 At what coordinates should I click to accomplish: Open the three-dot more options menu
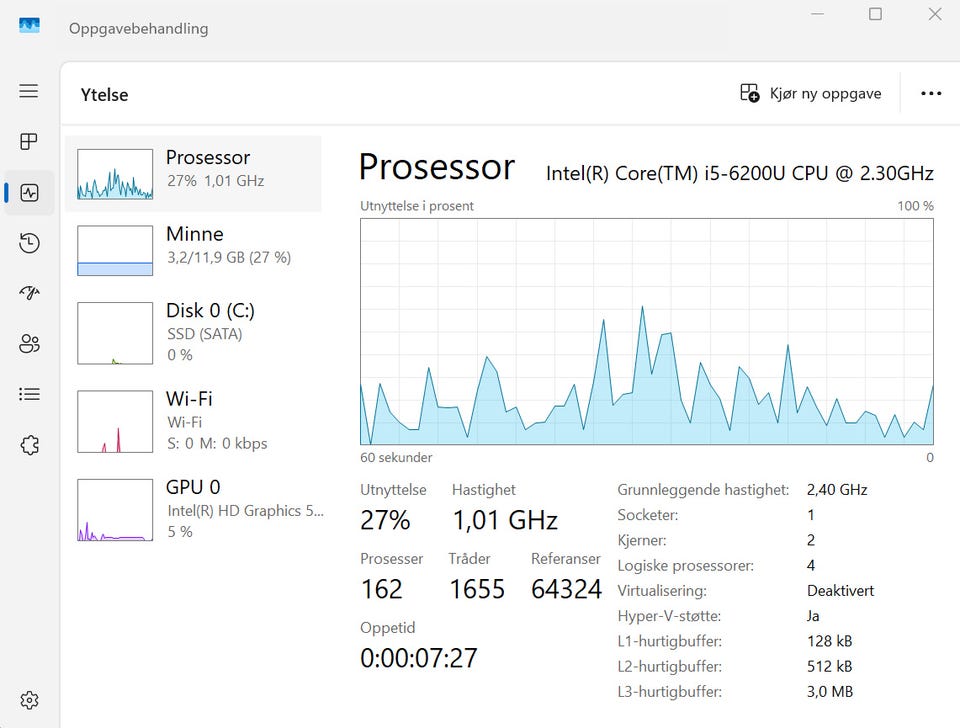click(931, 93)
